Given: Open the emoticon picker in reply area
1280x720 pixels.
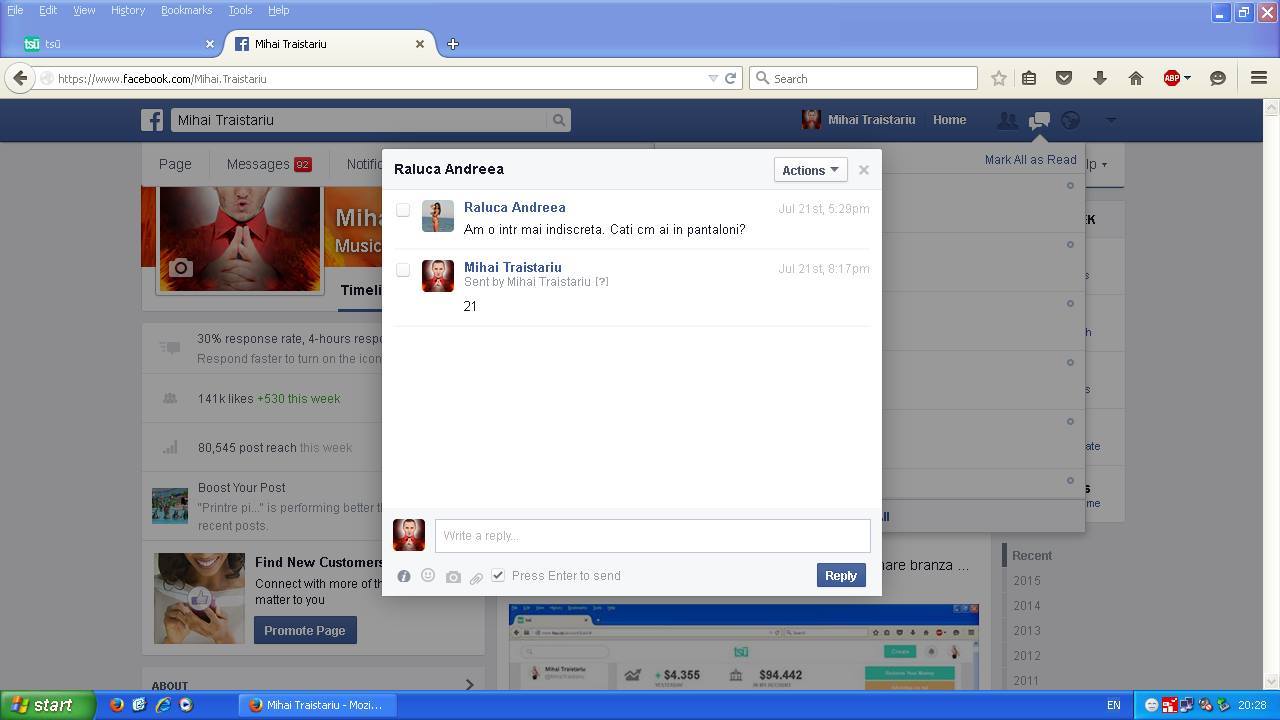Looking at the screenshot, I should (x=428, y=575).
